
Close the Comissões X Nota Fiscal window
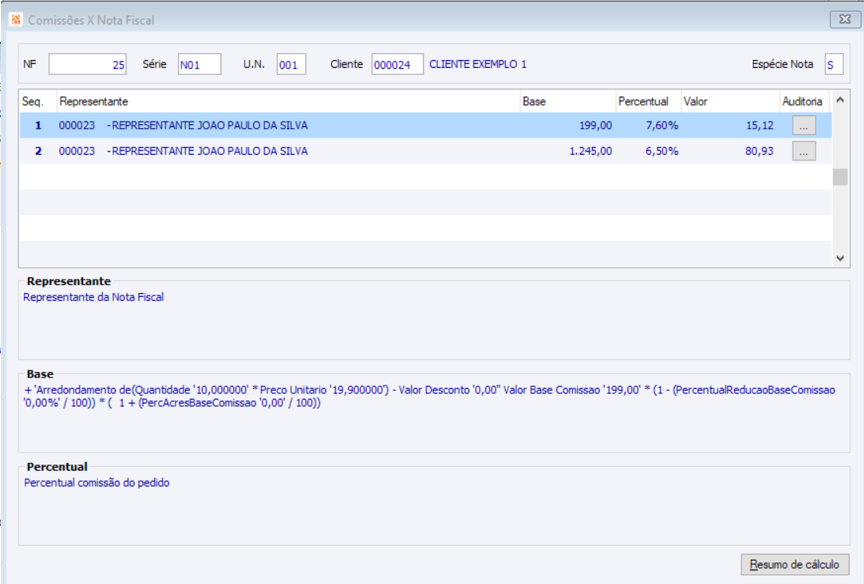(845, 19)
